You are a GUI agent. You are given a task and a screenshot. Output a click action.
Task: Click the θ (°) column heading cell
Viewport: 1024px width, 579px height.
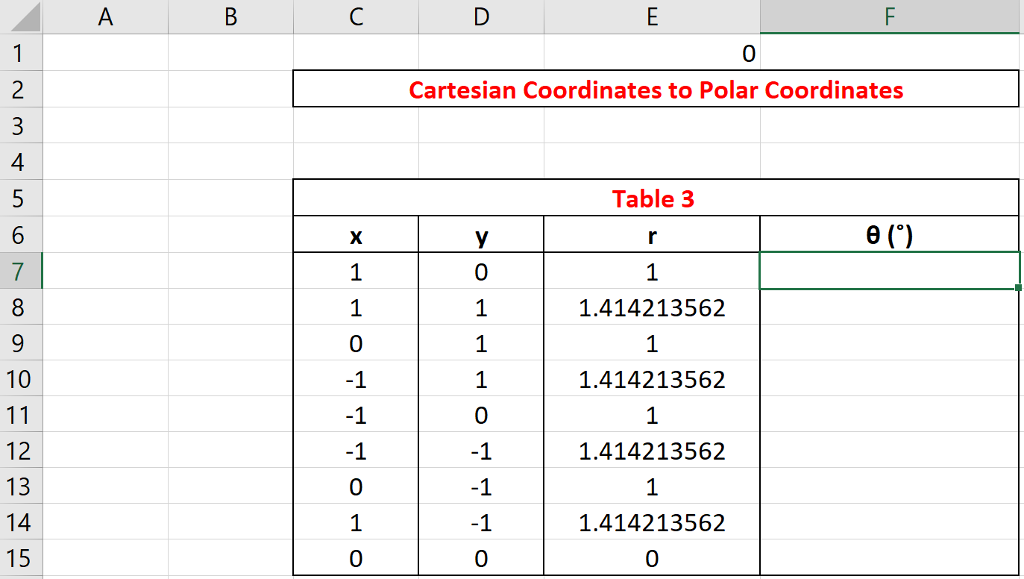tap(890, 236)
